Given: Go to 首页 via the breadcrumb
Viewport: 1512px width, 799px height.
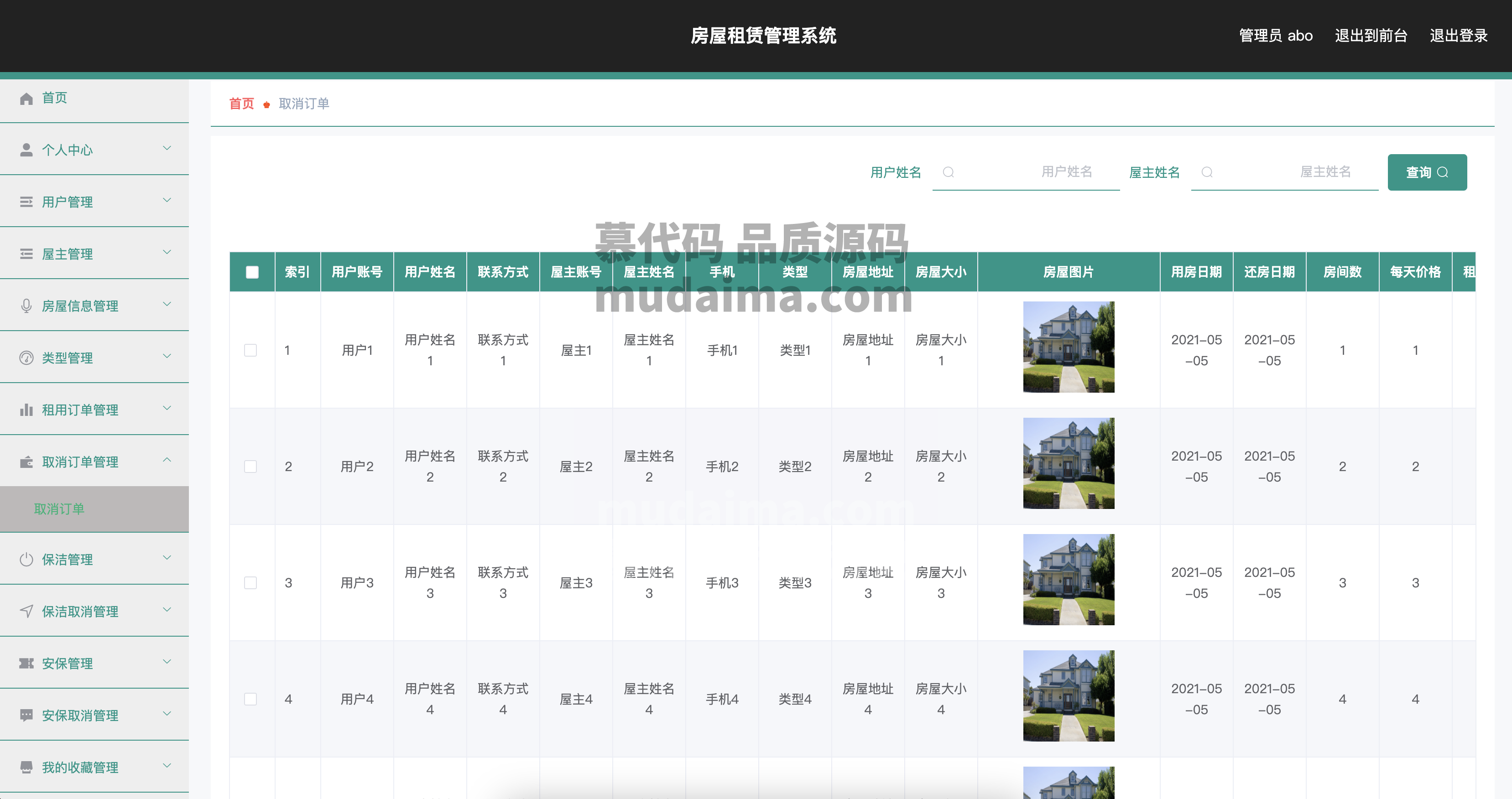Looking at the screenshot, I should click(x=241, y=104).
